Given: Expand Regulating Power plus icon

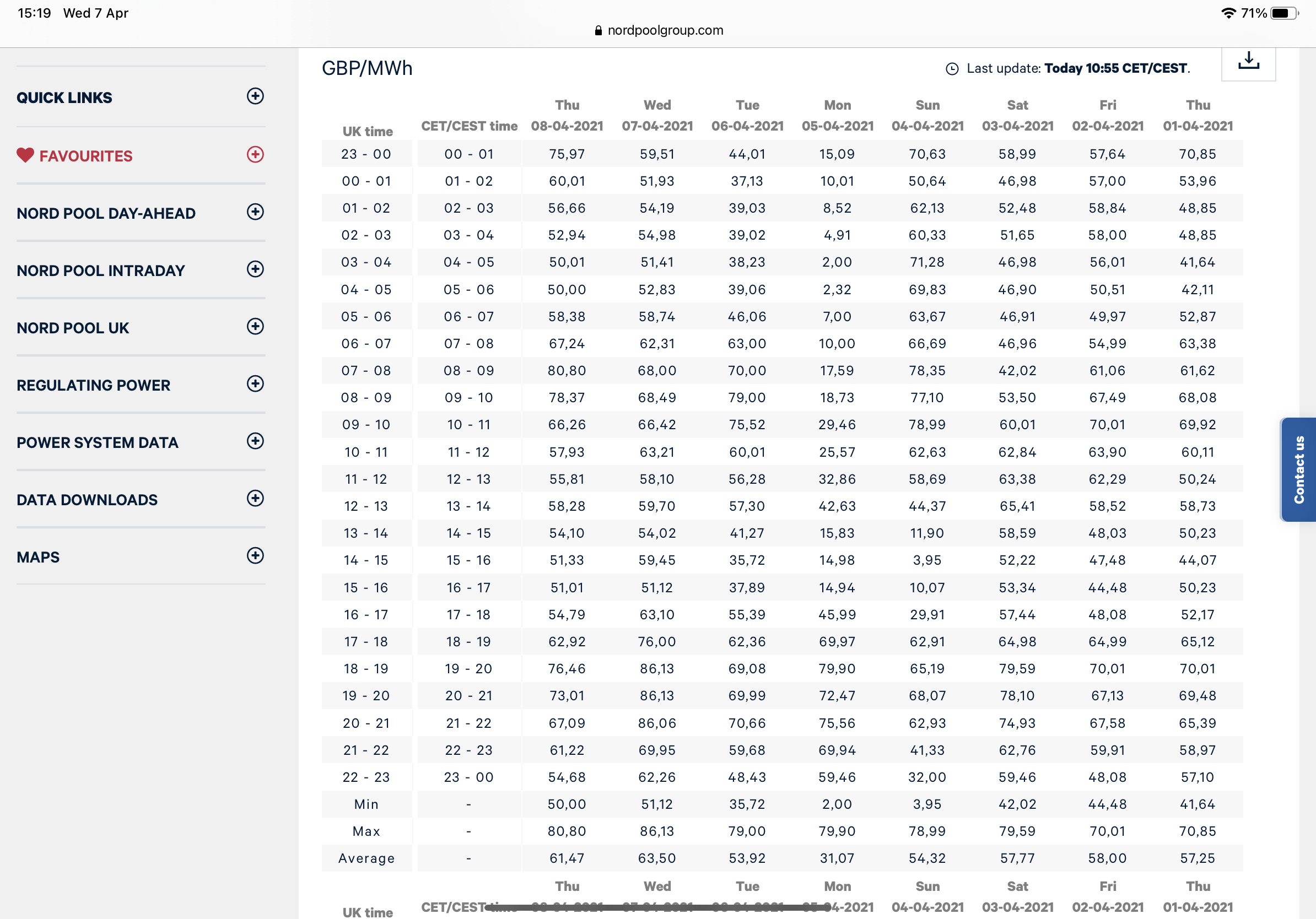Looking at the screenshot, I should (x=255, y=384).
